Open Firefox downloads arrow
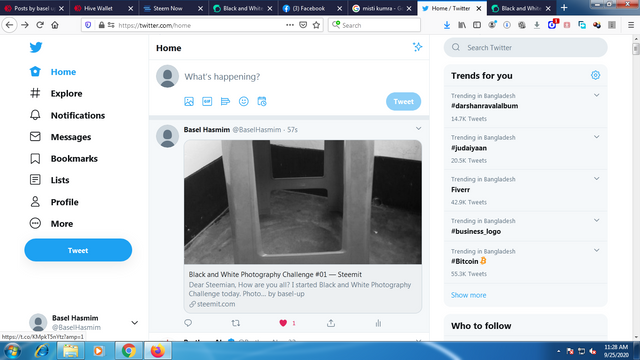The image size is (640, 360). (x=447, y=25)
